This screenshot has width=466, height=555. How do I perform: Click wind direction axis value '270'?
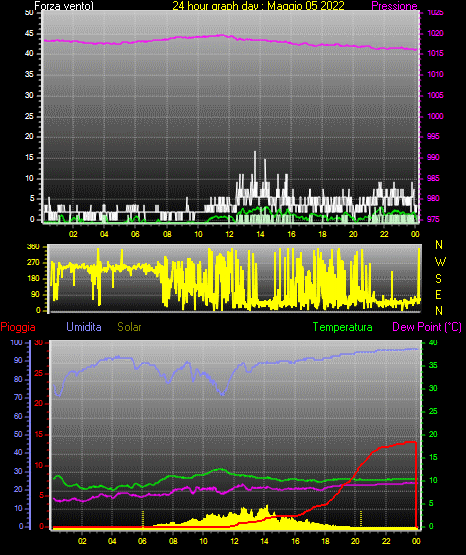pos(33,263)
